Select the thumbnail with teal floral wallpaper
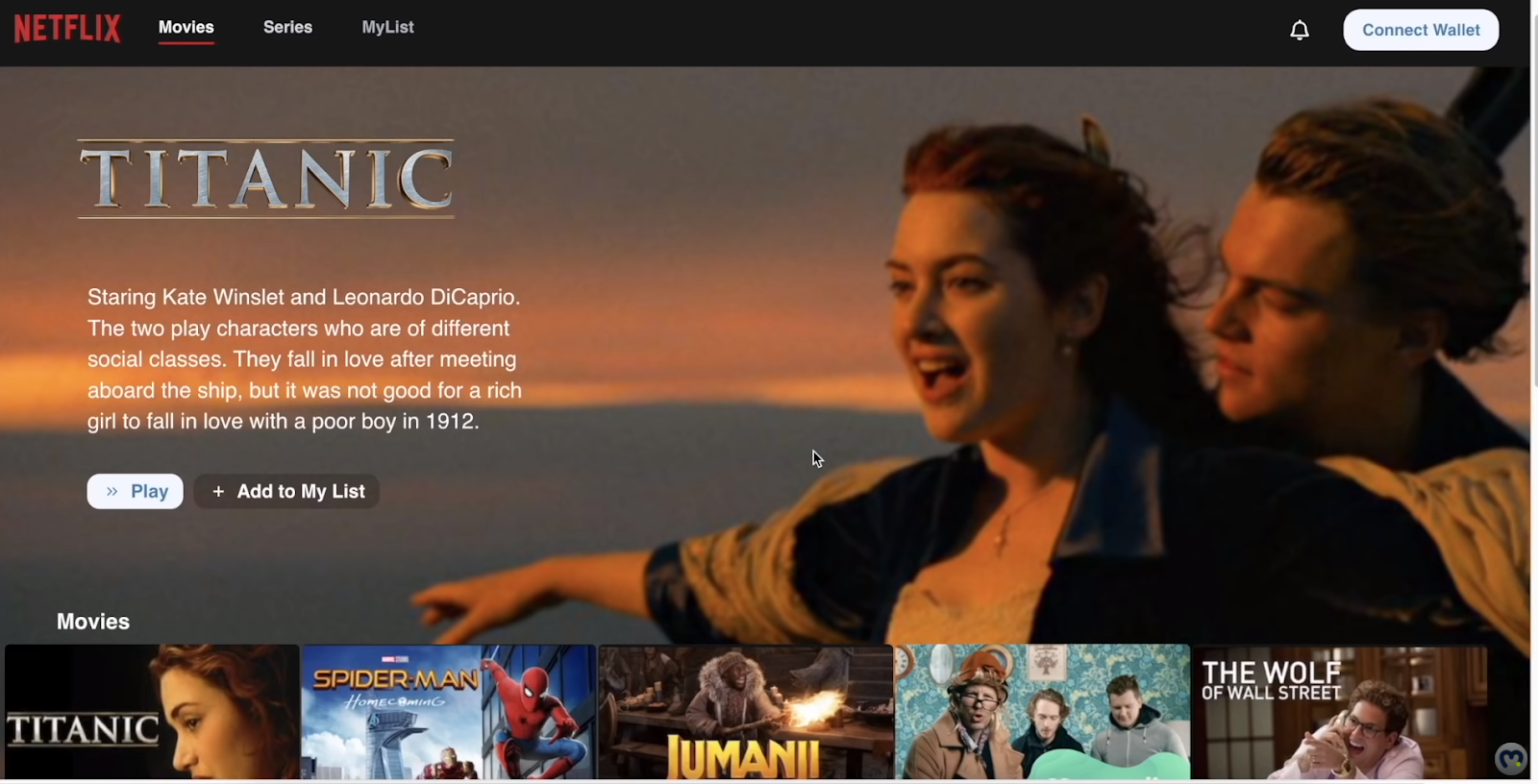 click(1043, 711)
